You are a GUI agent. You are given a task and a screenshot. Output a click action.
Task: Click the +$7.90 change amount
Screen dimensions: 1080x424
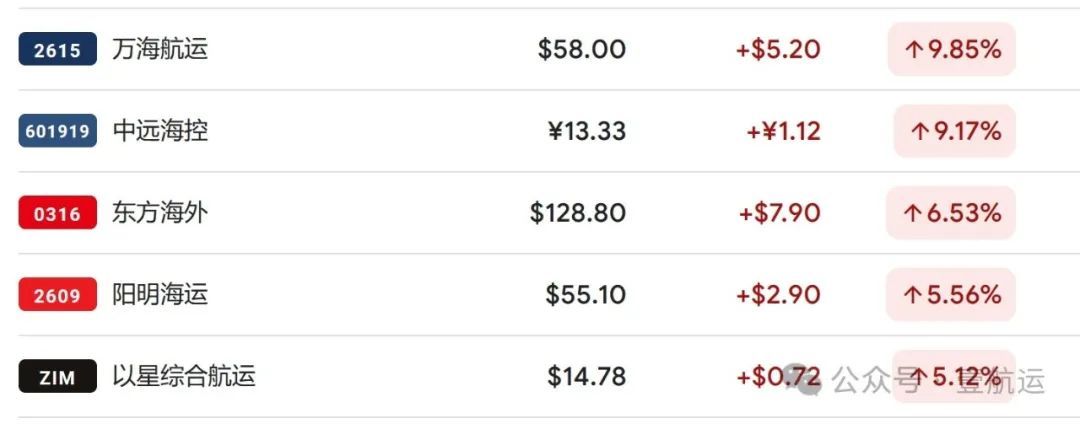click(x=780, y=213)
